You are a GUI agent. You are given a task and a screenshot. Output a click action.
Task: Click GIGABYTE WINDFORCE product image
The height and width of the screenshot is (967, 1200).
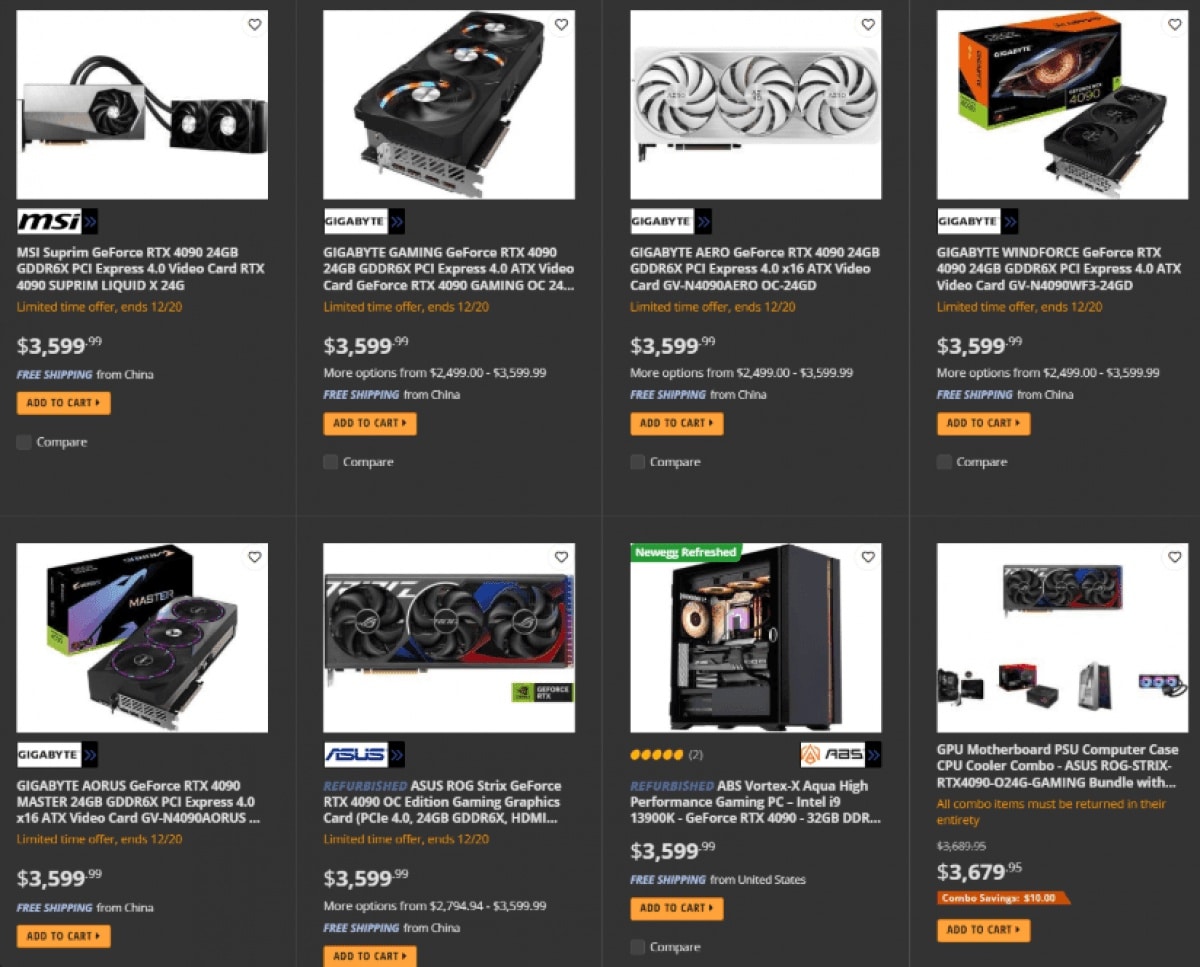point(1062,105)
